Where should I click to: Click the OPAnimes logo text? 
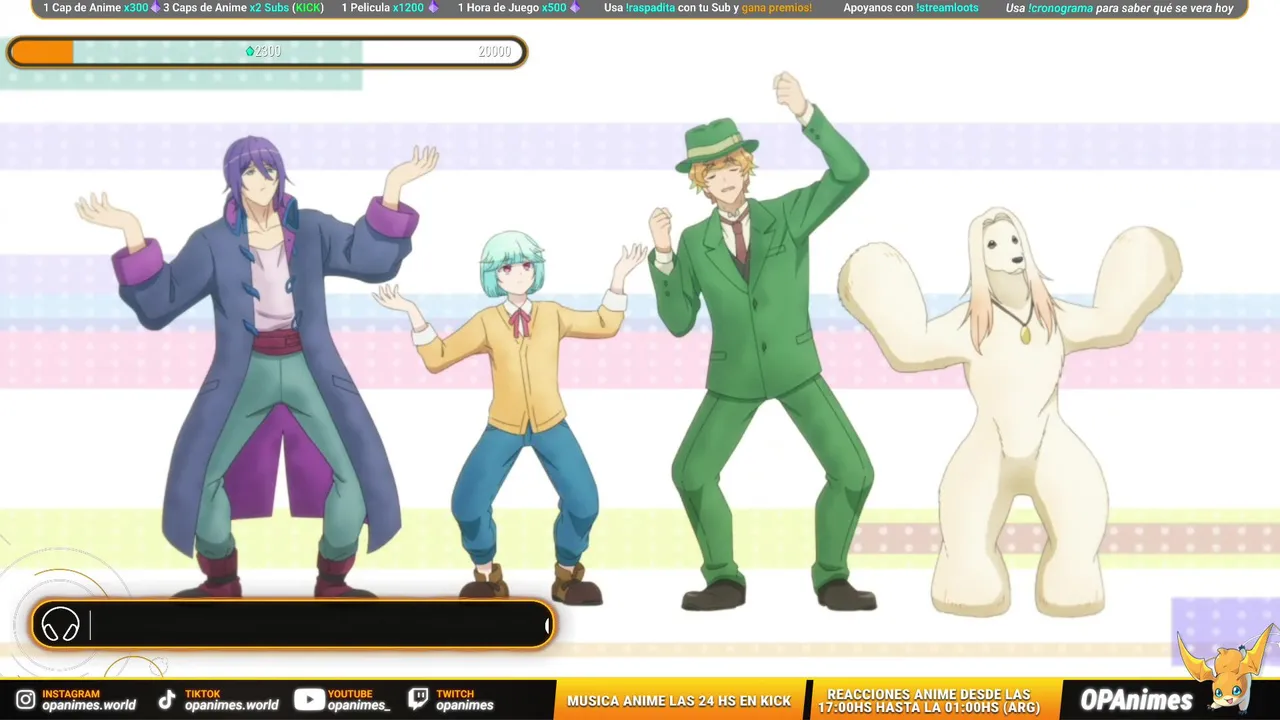(1137, 700)
